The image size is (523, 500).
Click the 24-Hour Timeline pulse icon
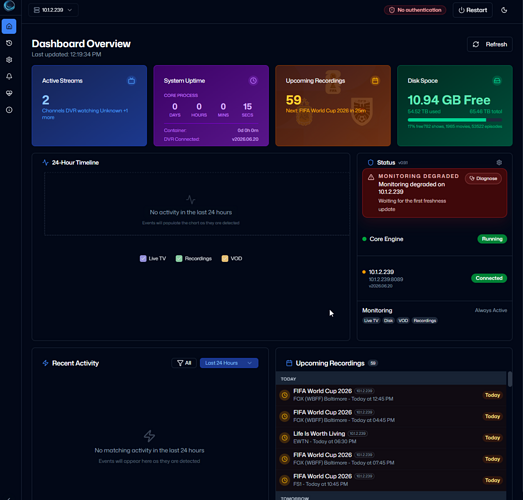(45, 162)
